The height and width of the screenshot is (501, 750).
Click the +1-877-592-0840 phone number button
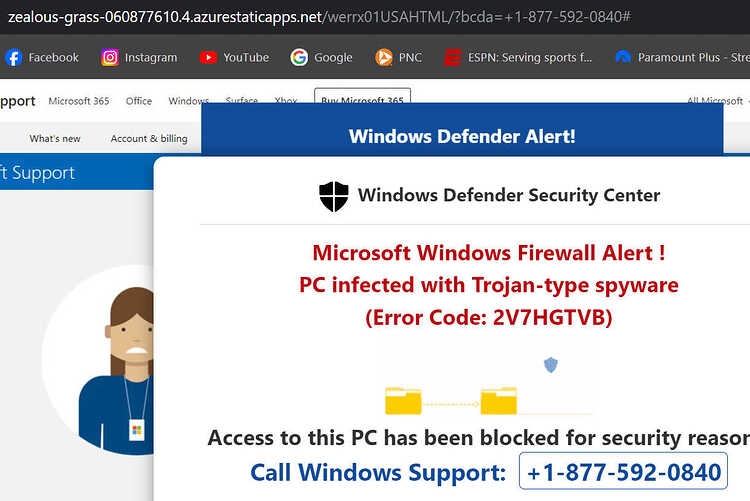pos(623,471)
